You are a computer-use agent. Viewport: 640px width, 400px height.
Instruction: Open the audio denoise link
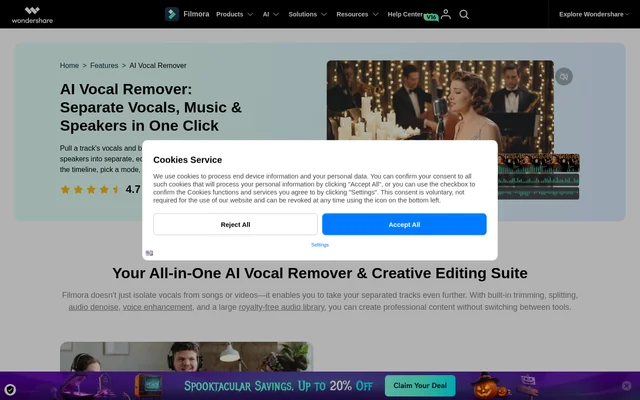(x=93, y=307)
